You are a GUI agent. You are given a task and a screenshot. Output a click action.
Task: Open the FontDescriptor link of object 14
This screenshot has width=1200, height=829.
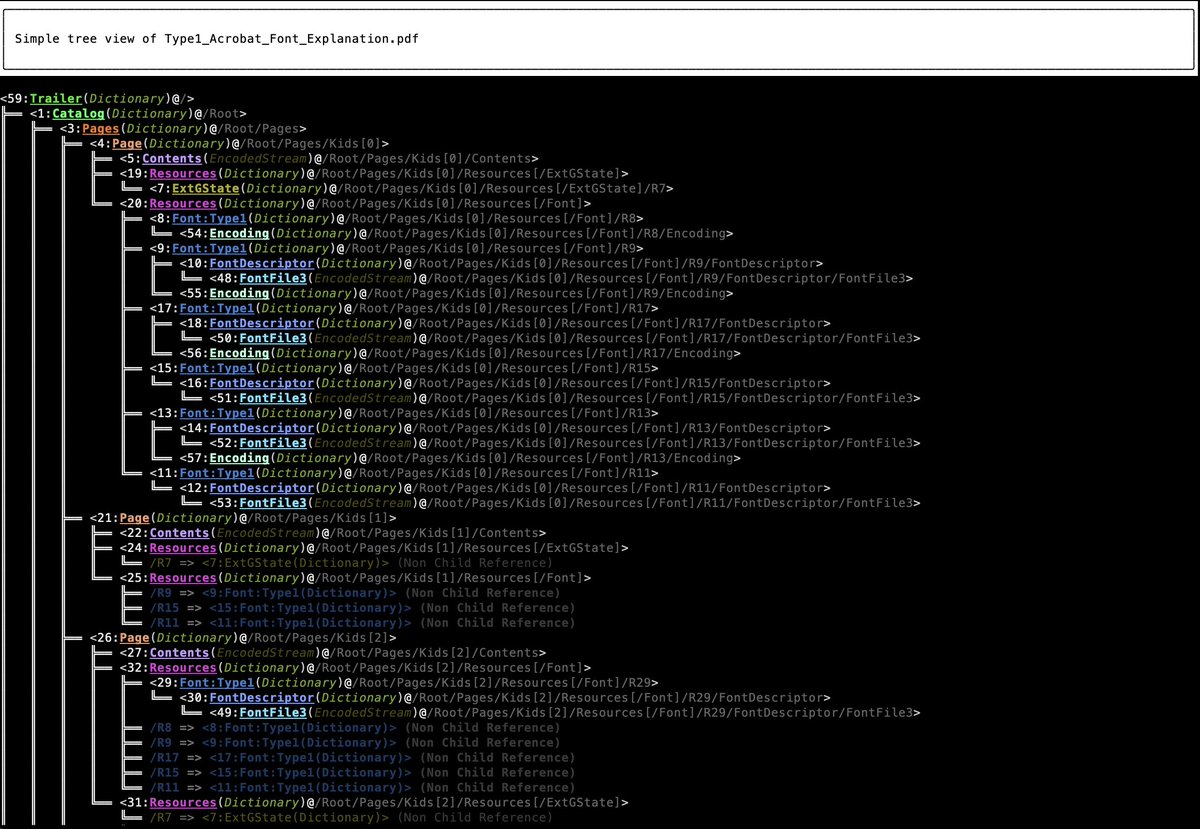[262, 429]
